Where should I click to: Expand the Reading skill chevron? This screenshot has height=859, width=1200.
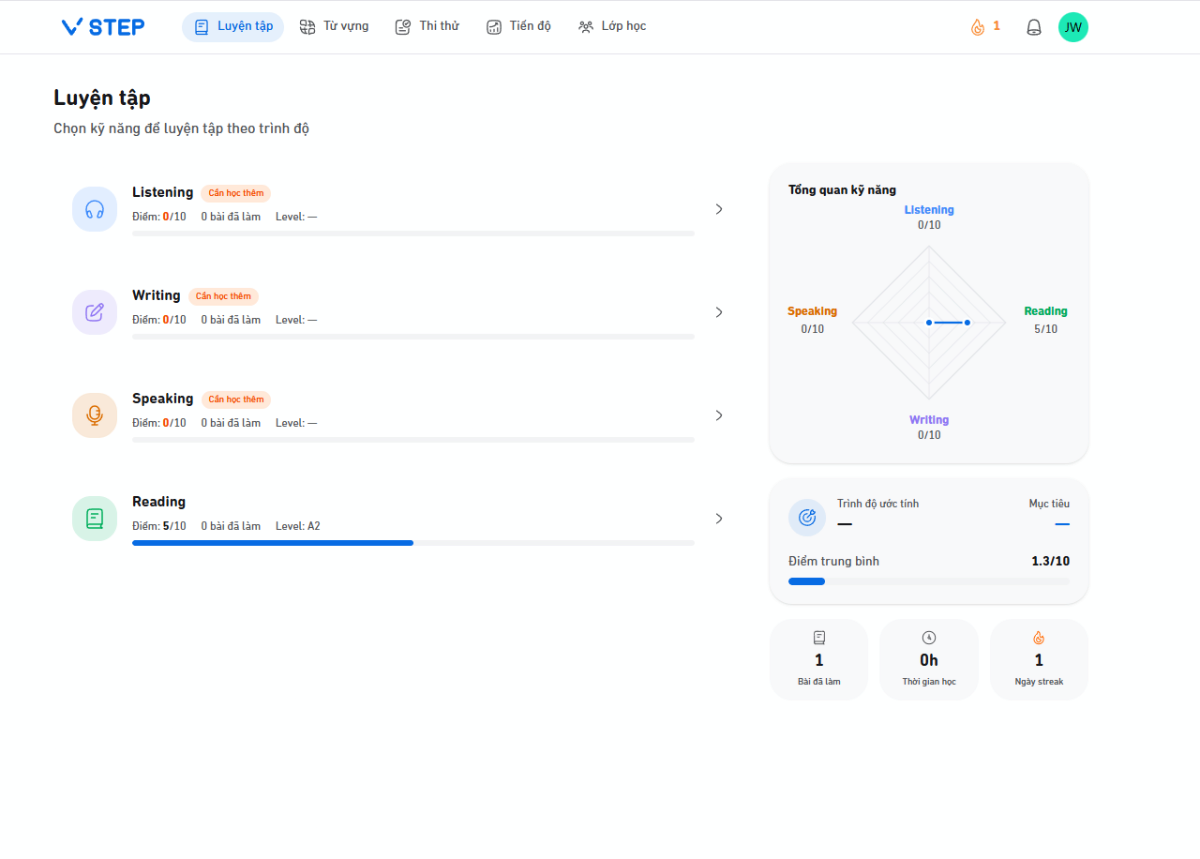(x=718, y=518)
